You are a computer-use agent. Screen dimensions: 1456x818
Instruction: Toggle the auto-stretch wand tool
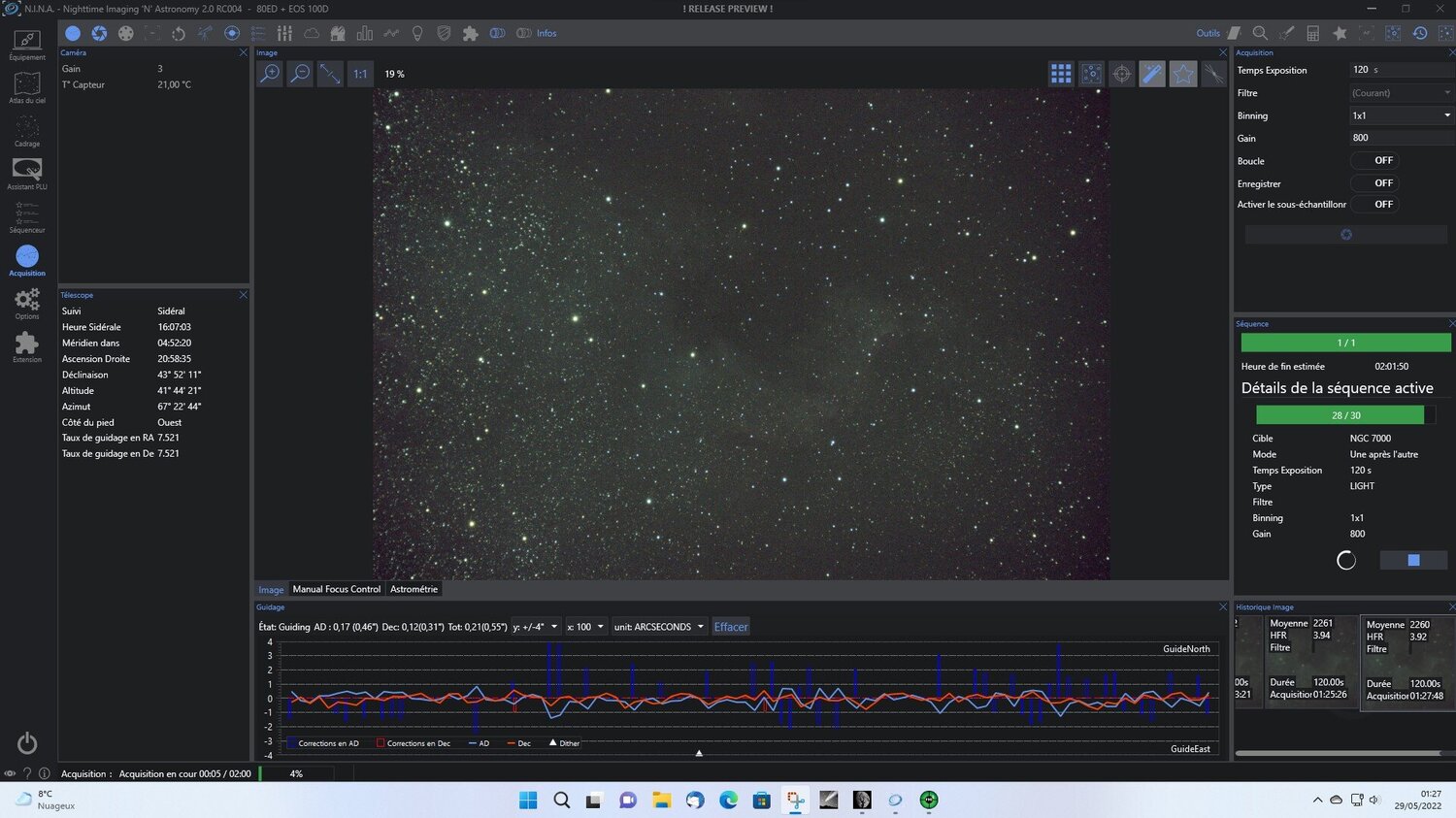pyautogui.click(x=1152, y=74)
